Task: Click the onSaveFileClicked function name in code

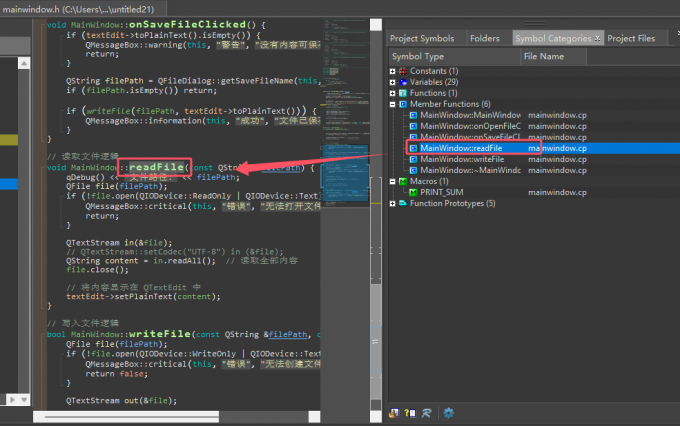Action: click(187, 24)
